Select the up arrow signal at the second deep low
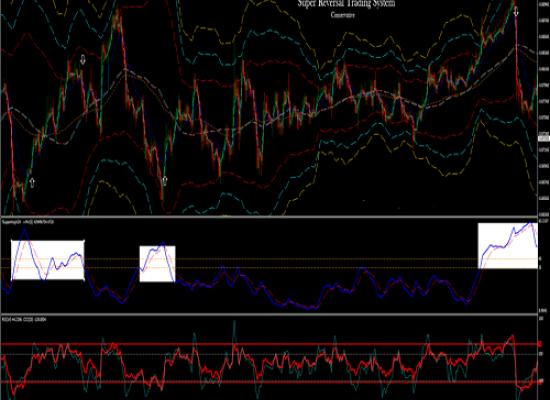Viewport: 550px width, 400px height. (x=165, y=181)
